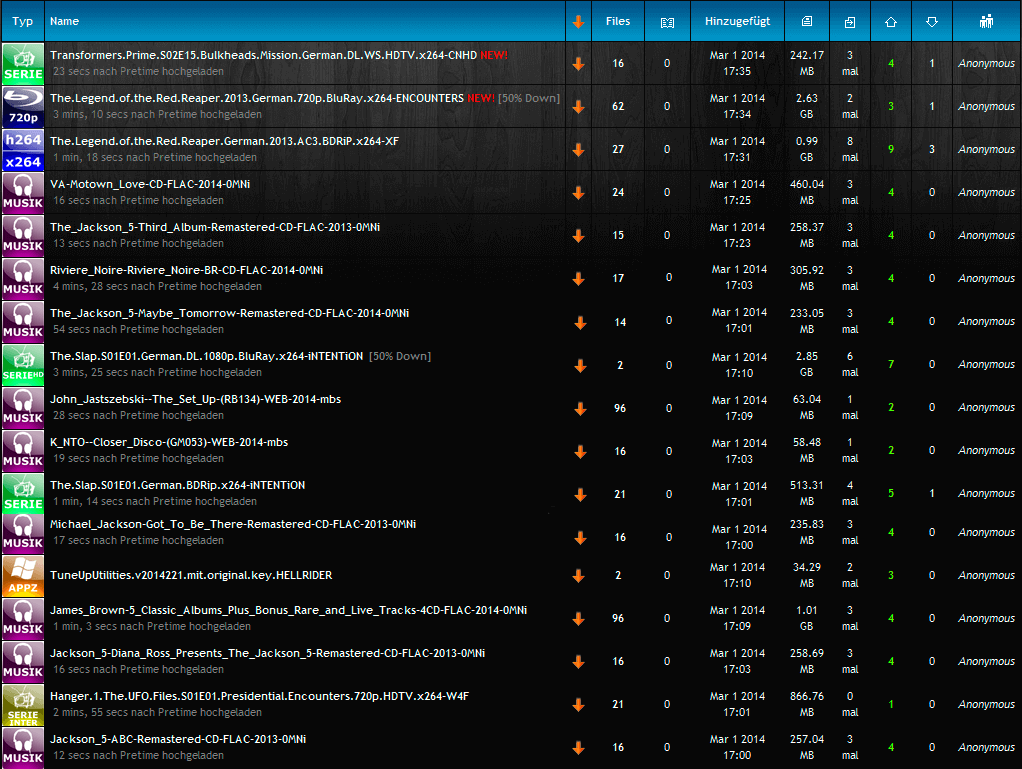This screenshot has width=1022, height=769.
Task: Open VA-Motown_Love-CD-FLAC-2014-OMNi details
Action: coord(150,184)
